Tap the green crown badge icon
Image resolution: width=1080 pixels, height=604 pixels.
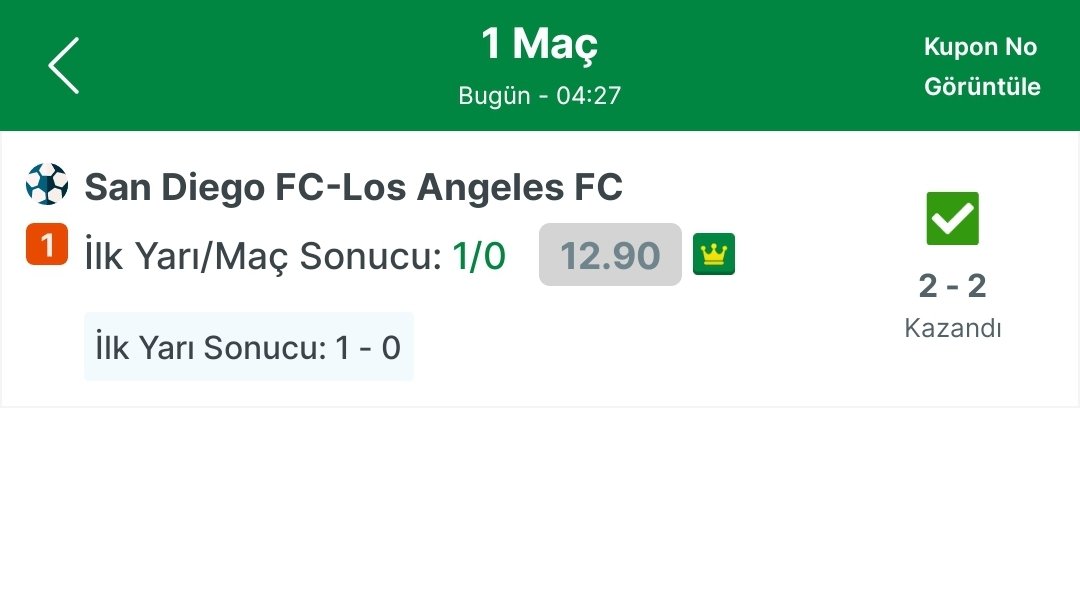click(714, 254)
